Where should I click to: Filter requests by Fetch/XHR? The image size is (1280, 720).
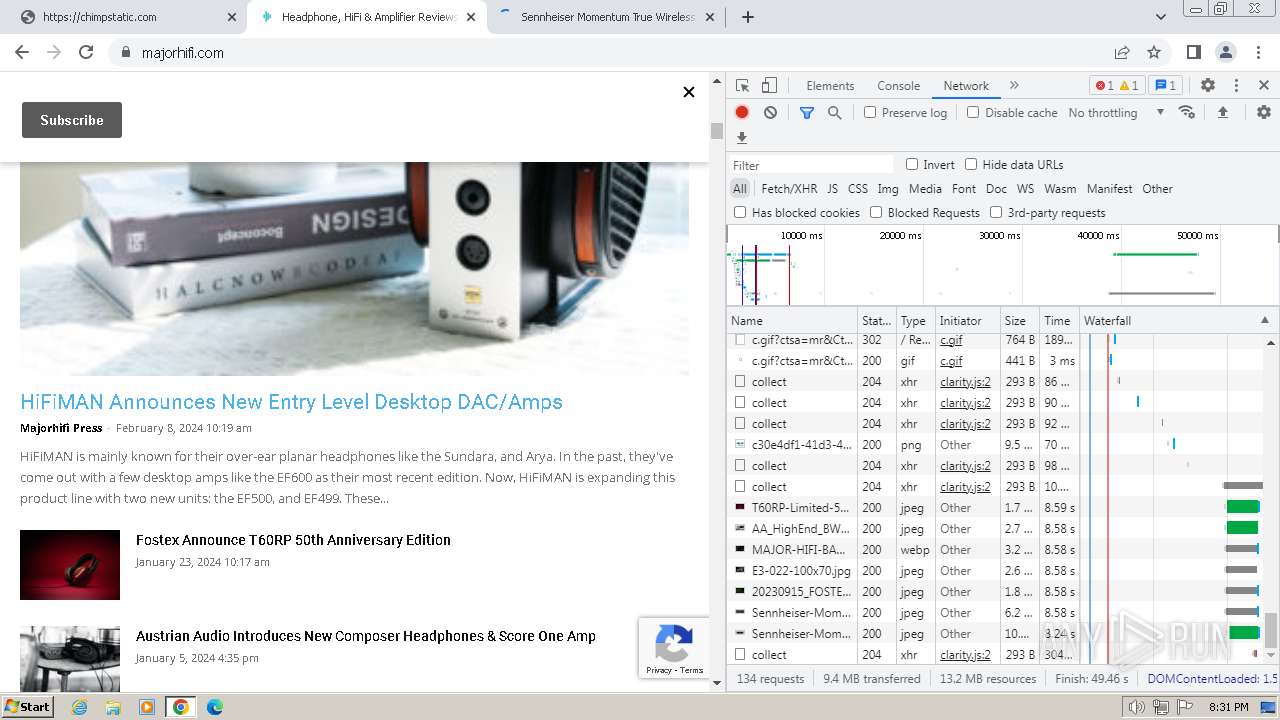pos(789,189)
